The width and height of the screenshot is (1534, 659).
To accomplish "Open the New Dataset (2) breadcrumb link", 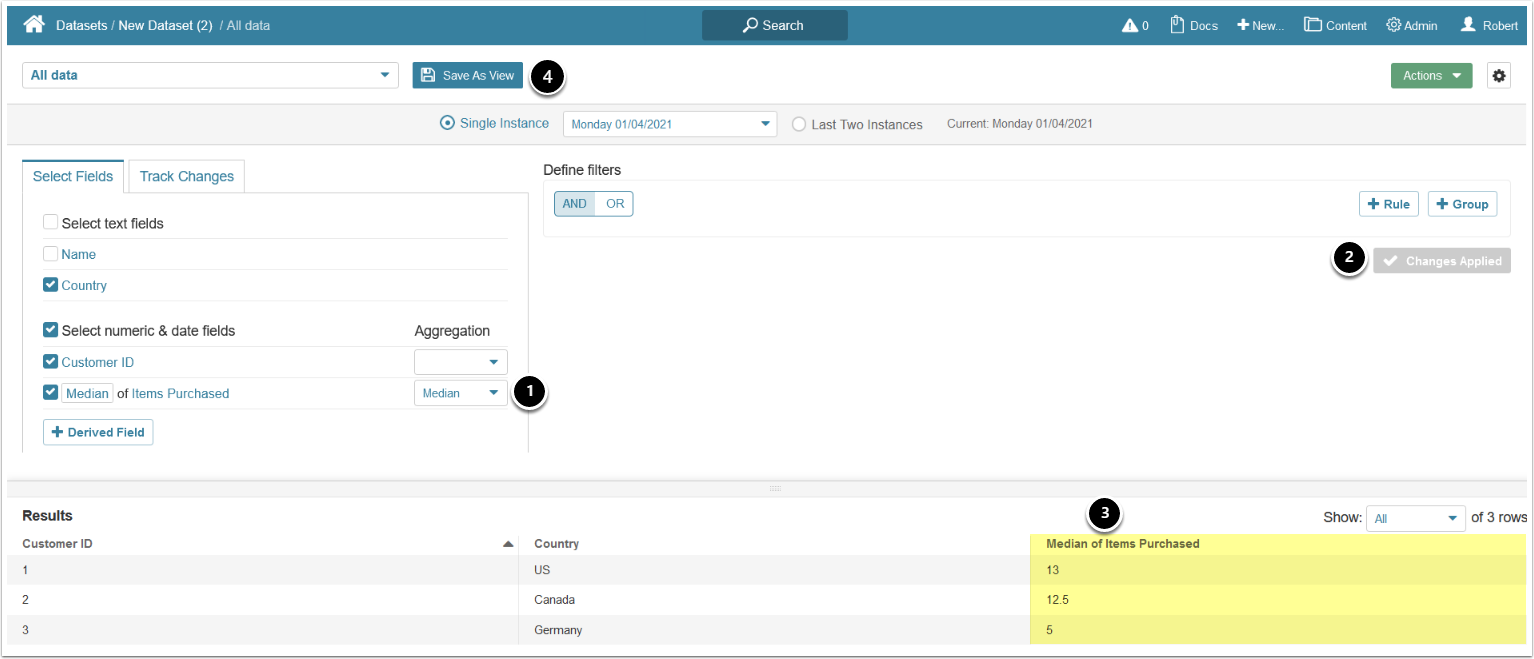I will (x=165, y=25).
